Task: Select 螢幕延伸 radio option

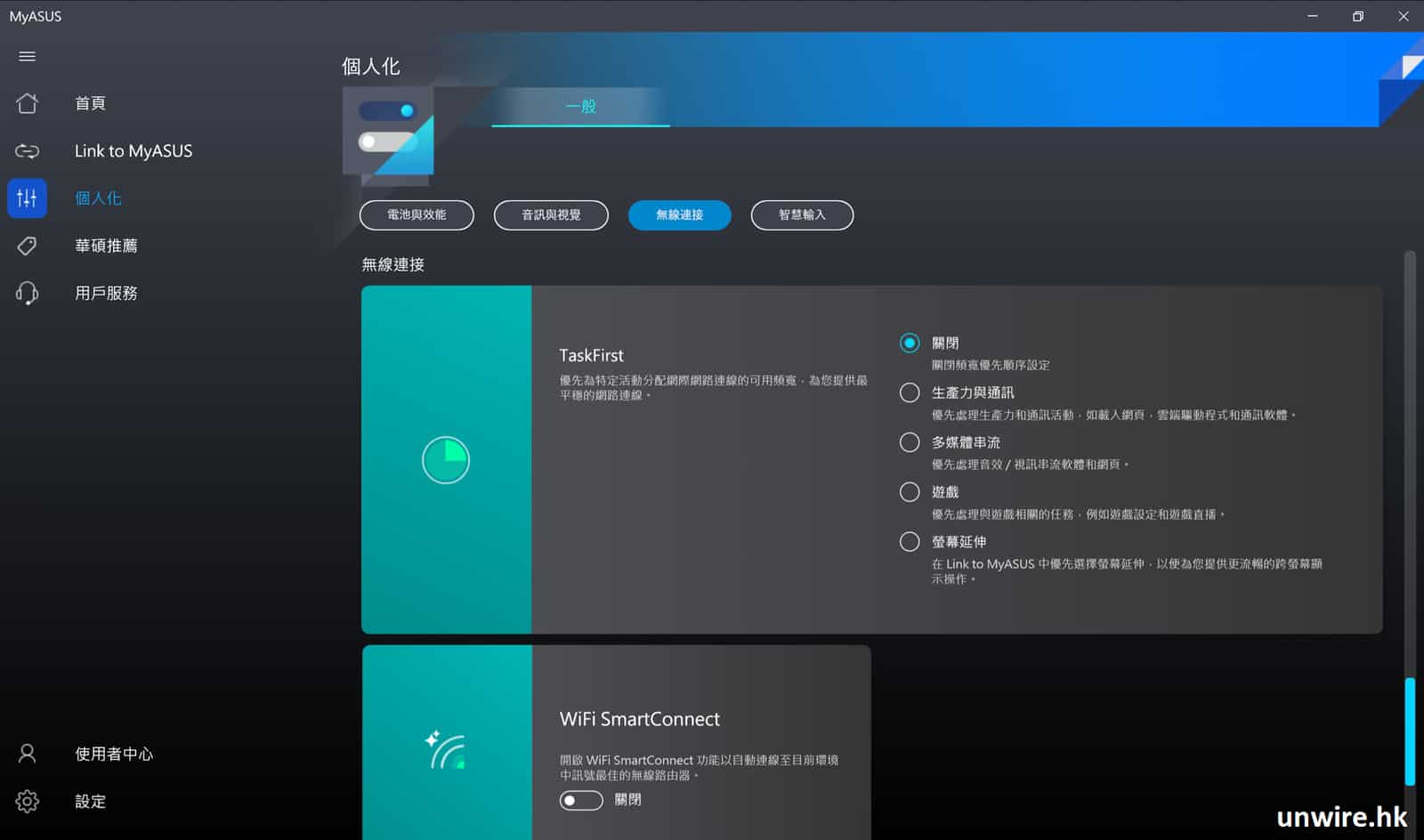Action: (909, 542)
